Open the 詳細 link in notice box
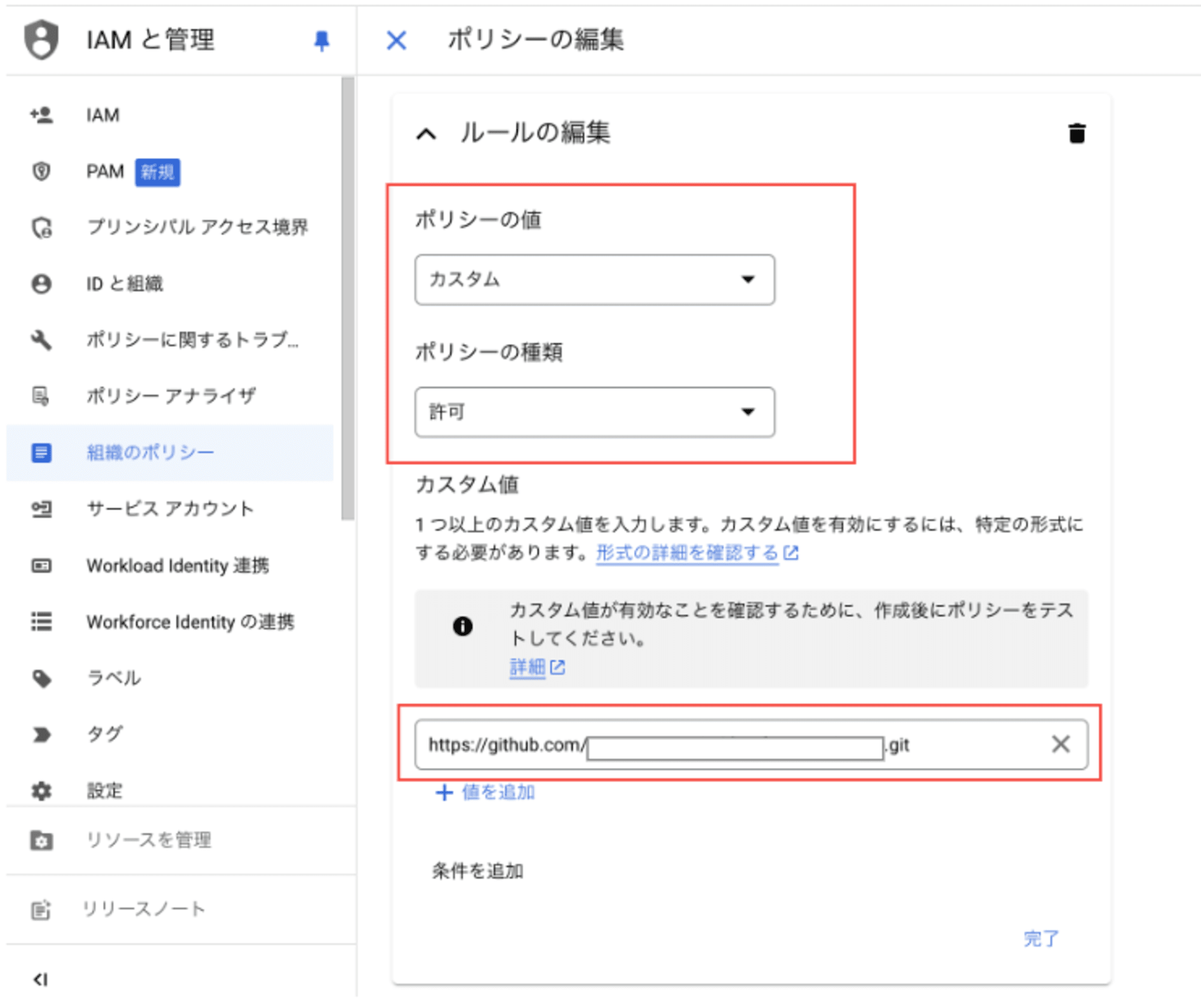 (537, 667)
